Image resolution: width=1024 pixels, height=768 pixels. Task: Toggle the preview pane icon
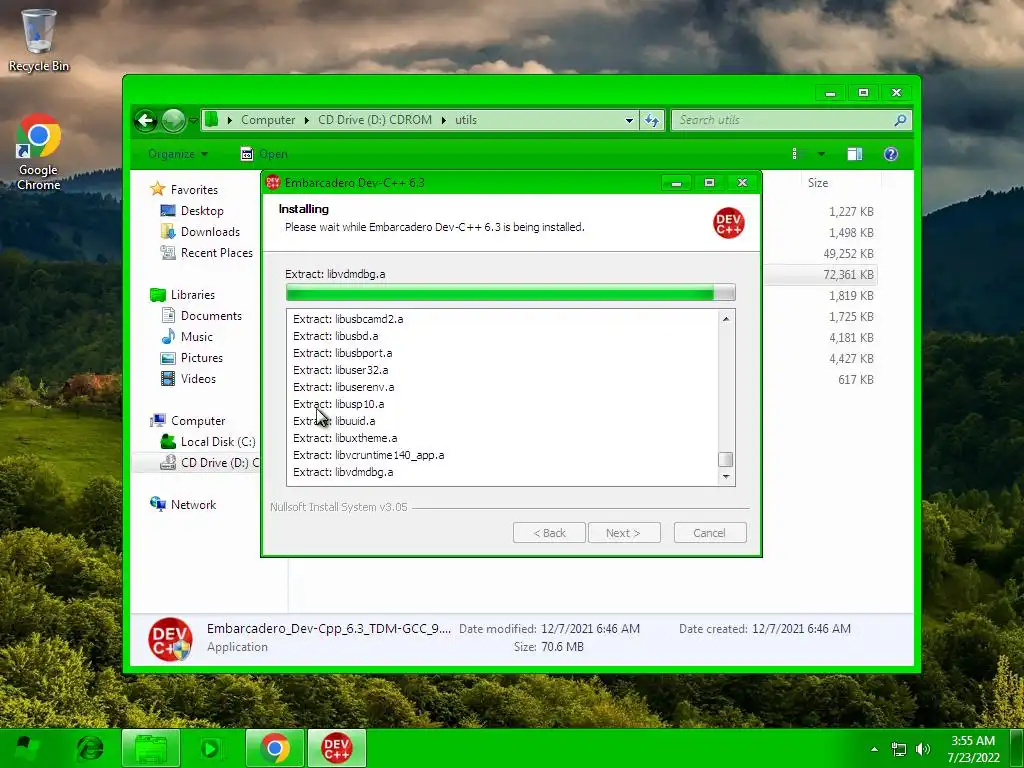pos(854,154)
